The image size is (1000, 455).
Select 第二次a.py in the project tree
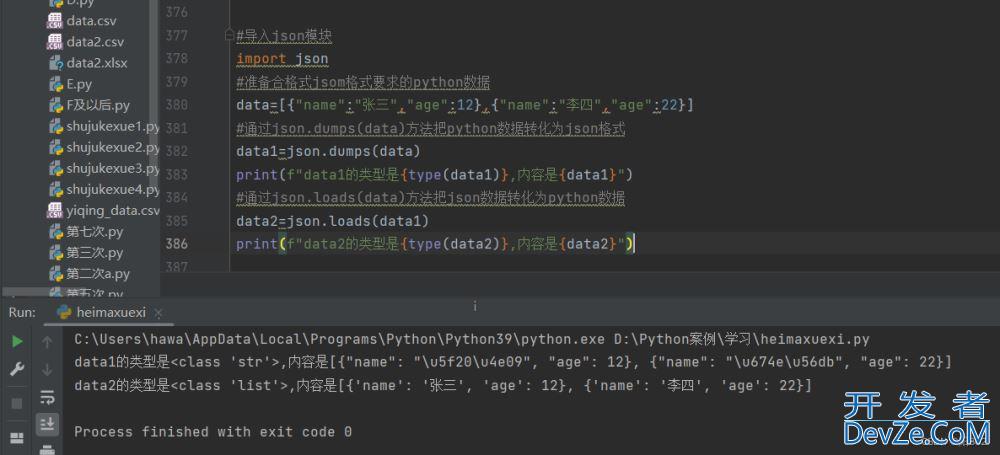pos(98,273)
